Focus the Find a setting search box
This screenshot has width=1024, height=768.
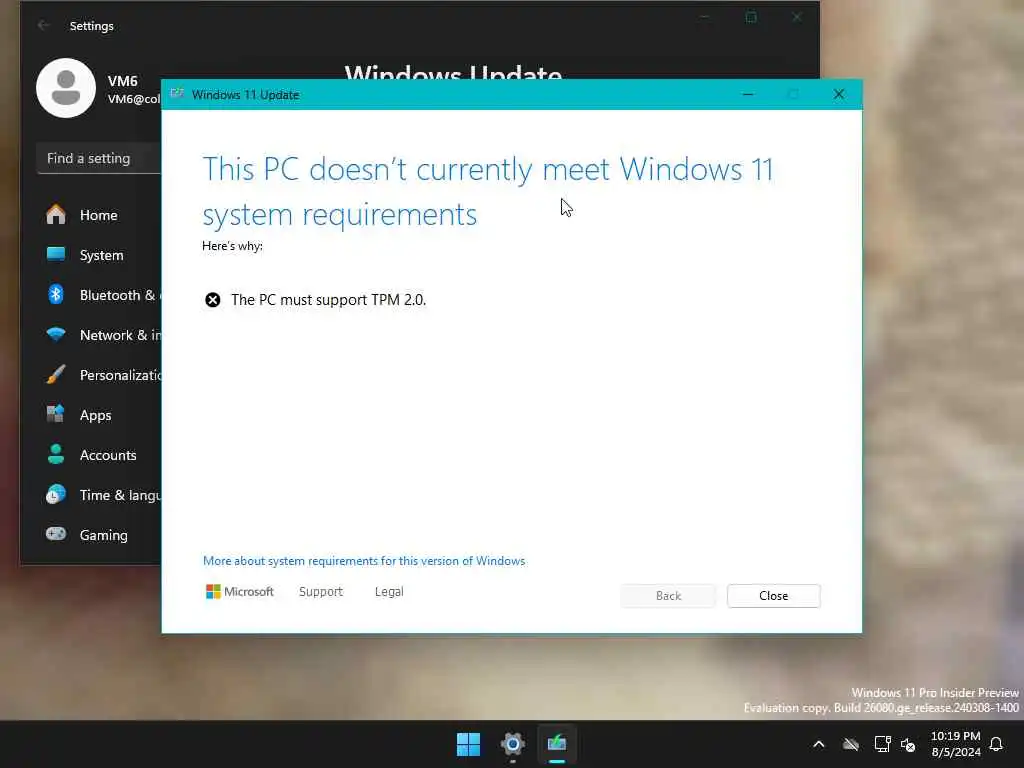point(99,159)
